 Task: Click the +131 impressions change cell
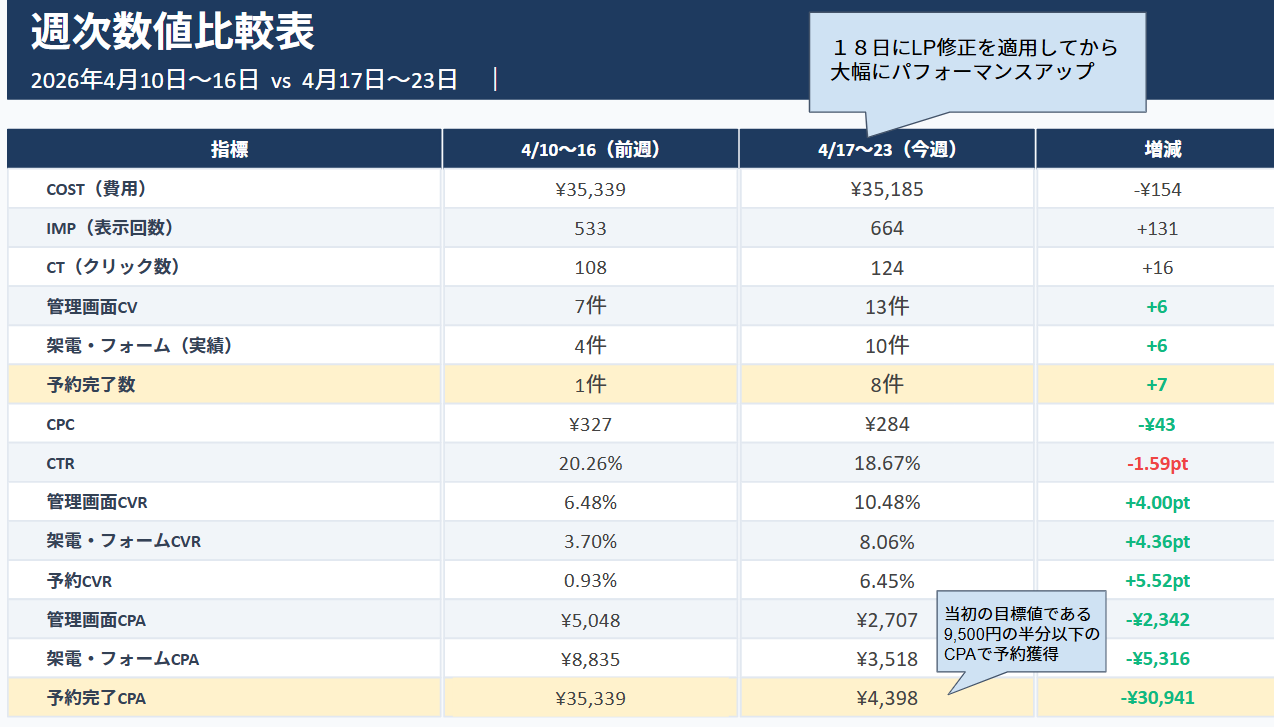[1157, 228]
